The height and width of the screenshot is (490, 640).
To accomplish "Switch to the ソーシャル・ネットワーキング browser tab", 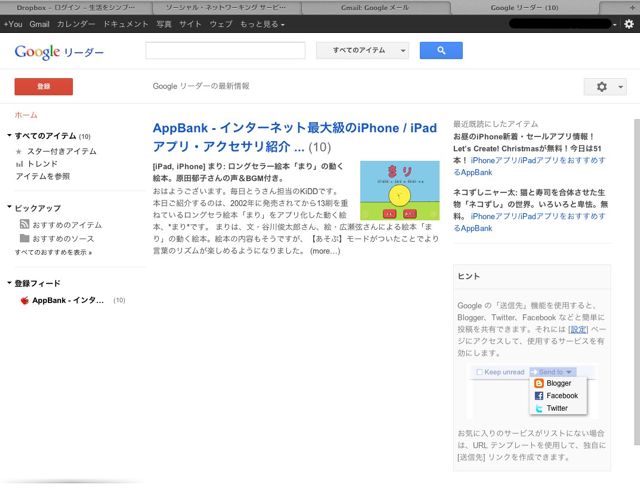I will (226, 7).
